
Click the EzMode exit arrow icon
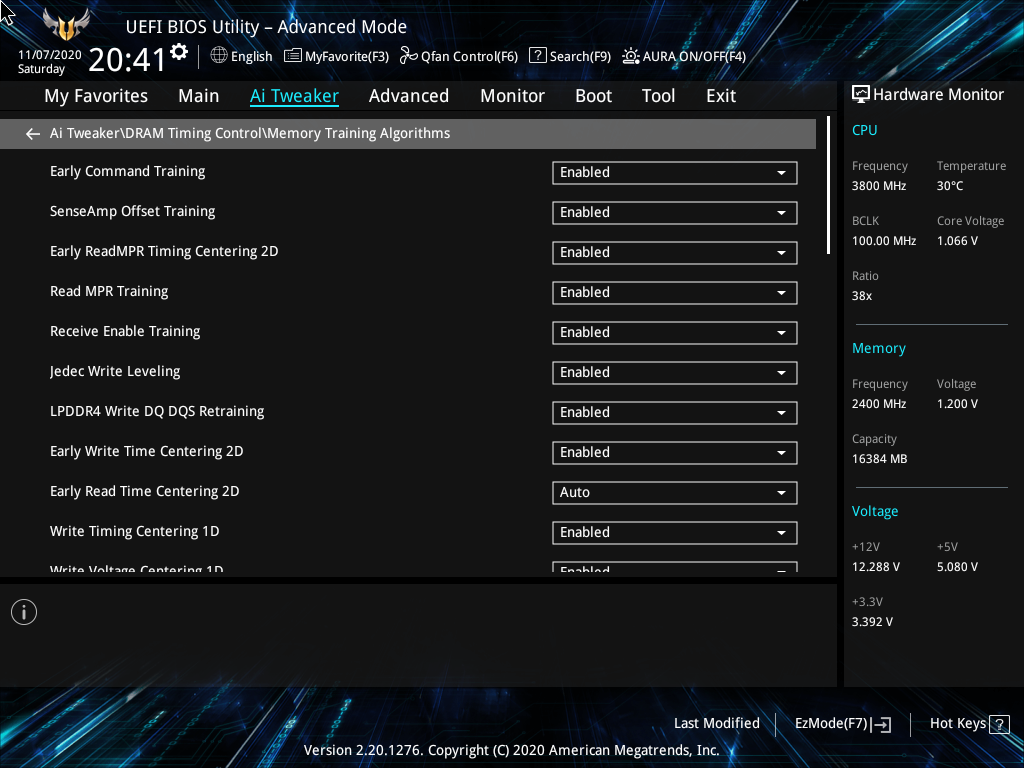coord(881,724)
